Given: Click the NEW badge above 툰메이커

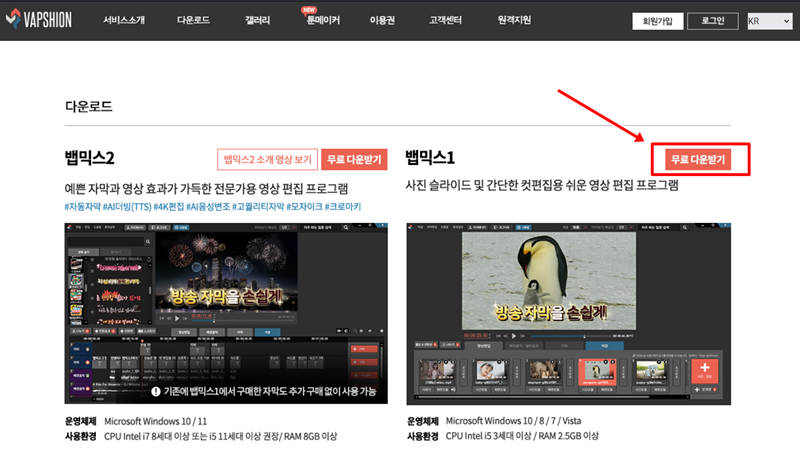Looking at the screenshot, I should (x=309, y=10).
